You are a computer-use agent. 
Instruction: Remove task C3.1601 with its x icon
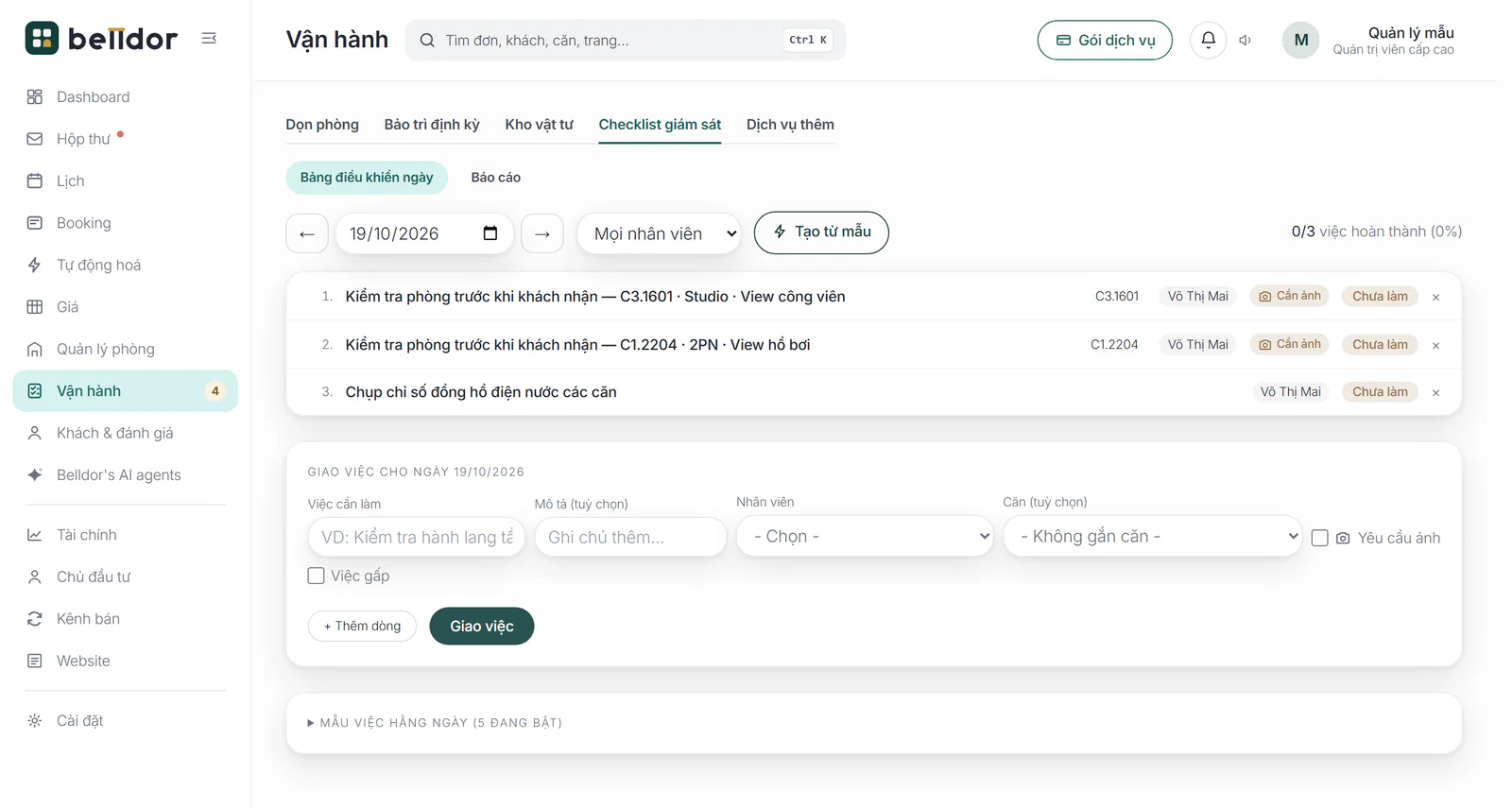pyautogui.click(x=1435, y=297)
